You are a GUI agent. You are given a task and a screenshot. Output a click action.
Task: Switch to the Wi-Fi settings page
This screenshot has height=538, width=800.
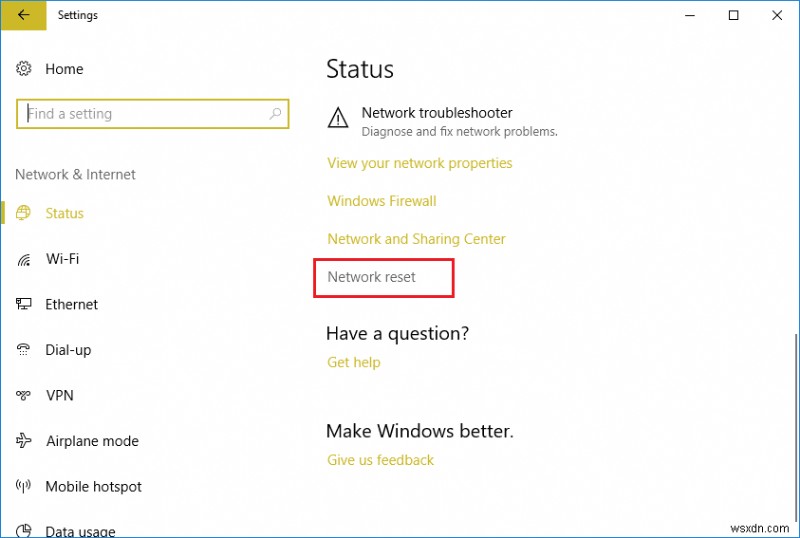tap(62, 259)
